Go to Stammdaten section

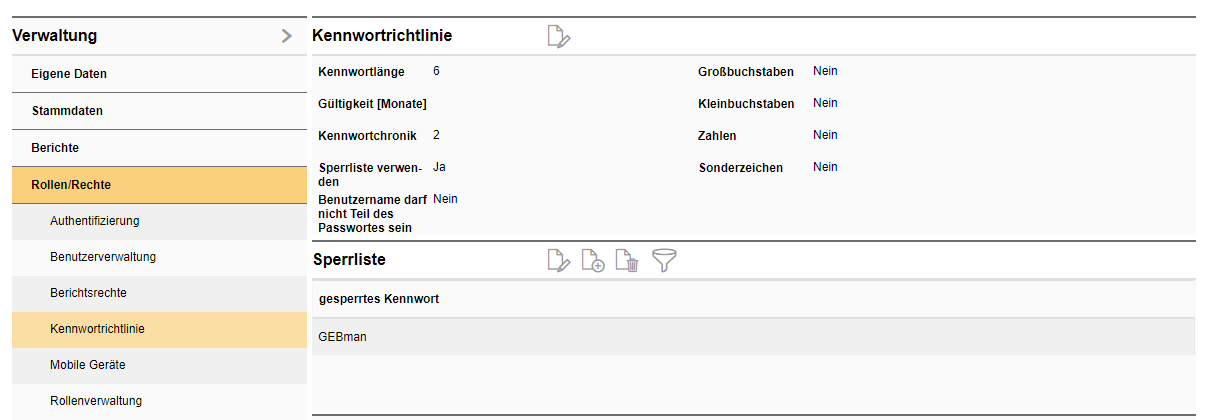67,111
